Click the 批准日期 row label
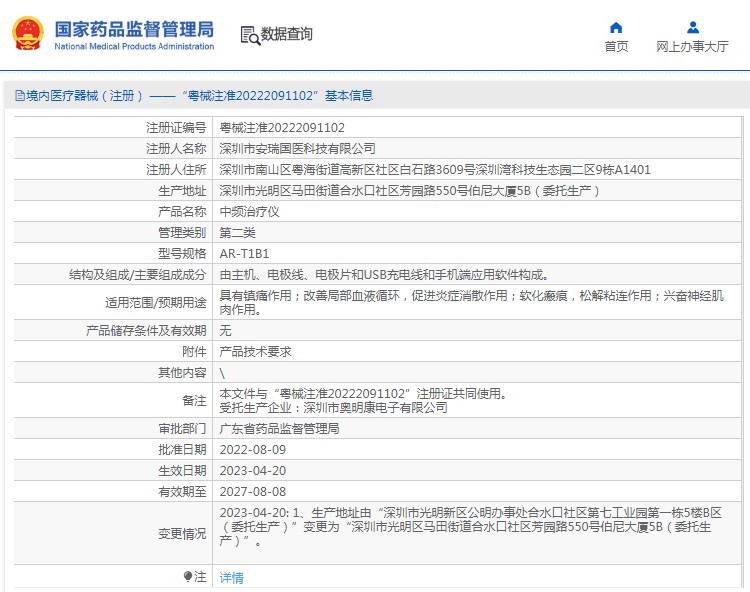 tap(182, 449)
